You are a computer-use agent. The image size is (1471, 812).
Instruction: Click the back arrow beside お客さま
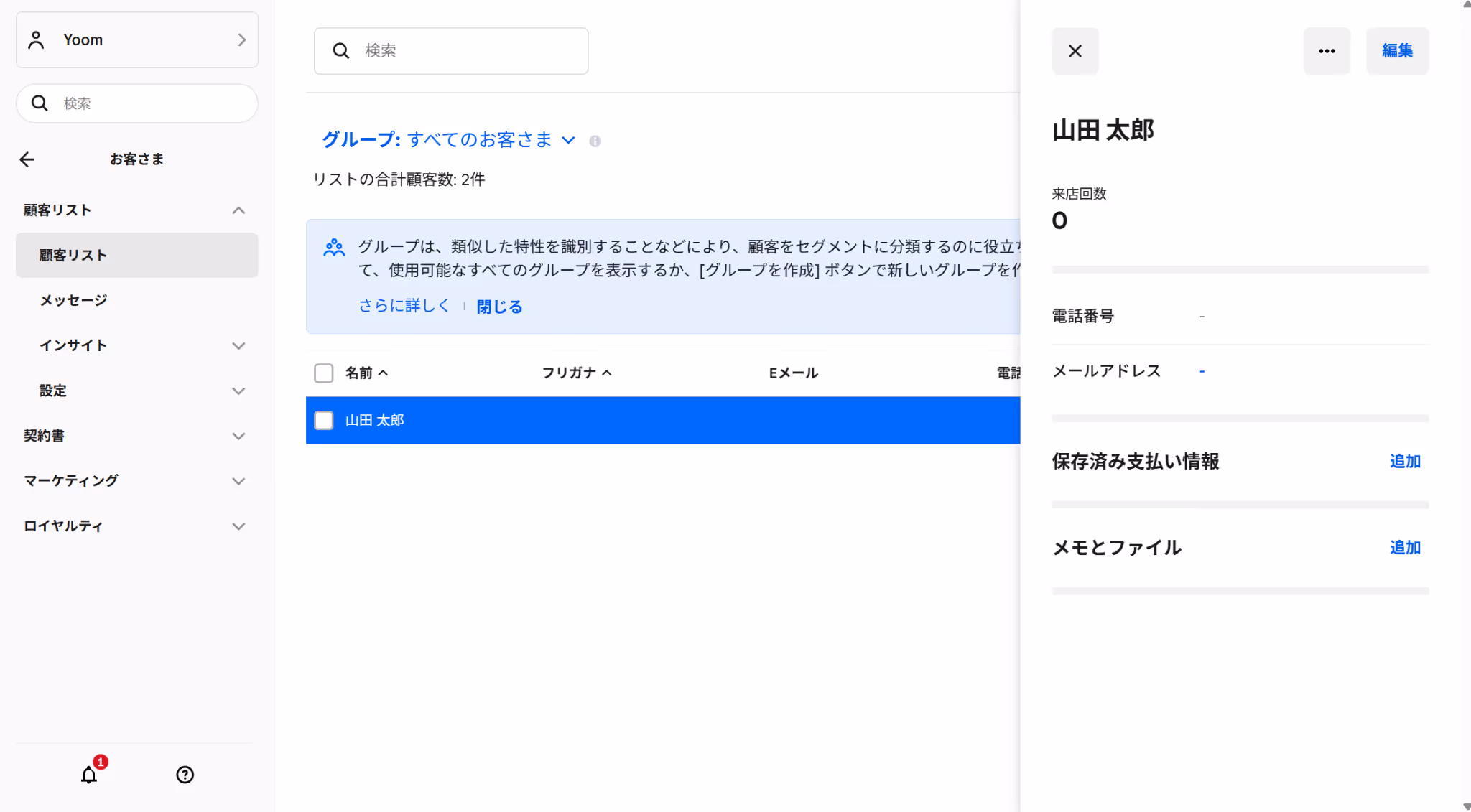tap(27, 159)
